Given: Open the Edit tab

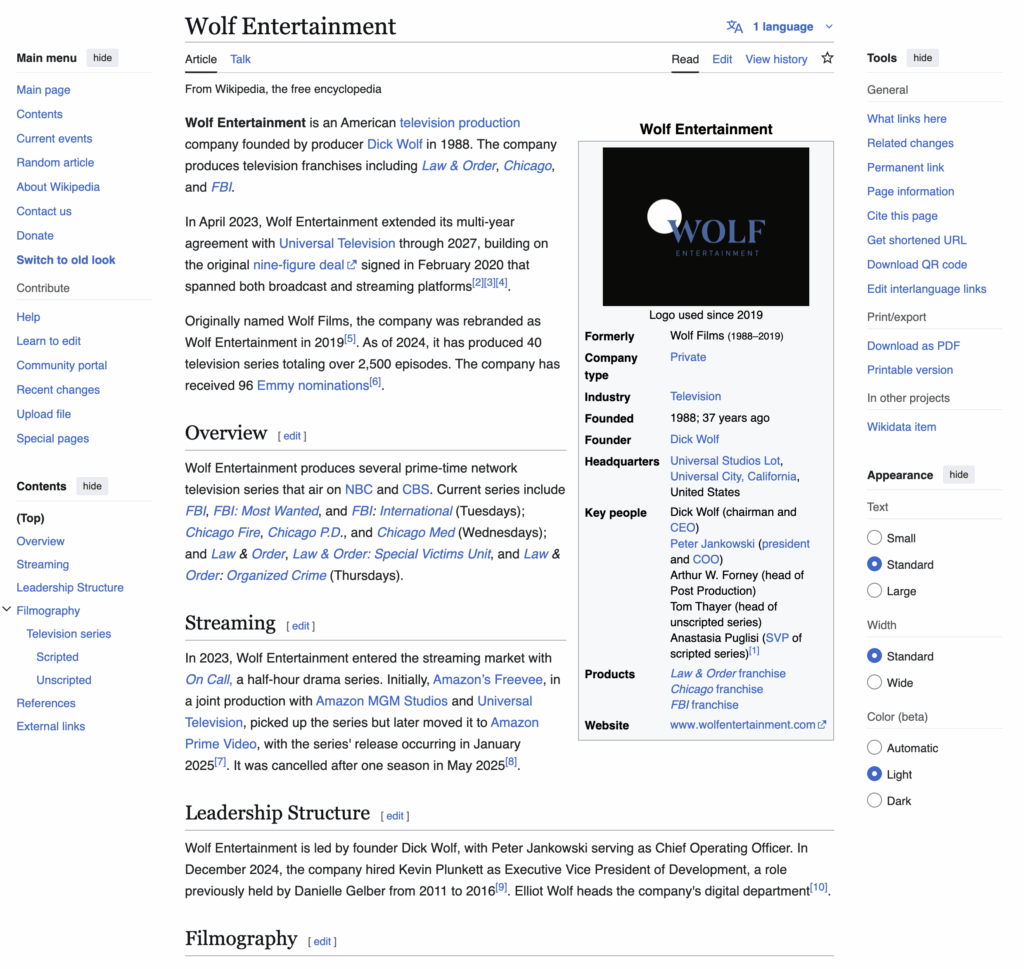Looking at the screenshot, I should pos(722,59).
